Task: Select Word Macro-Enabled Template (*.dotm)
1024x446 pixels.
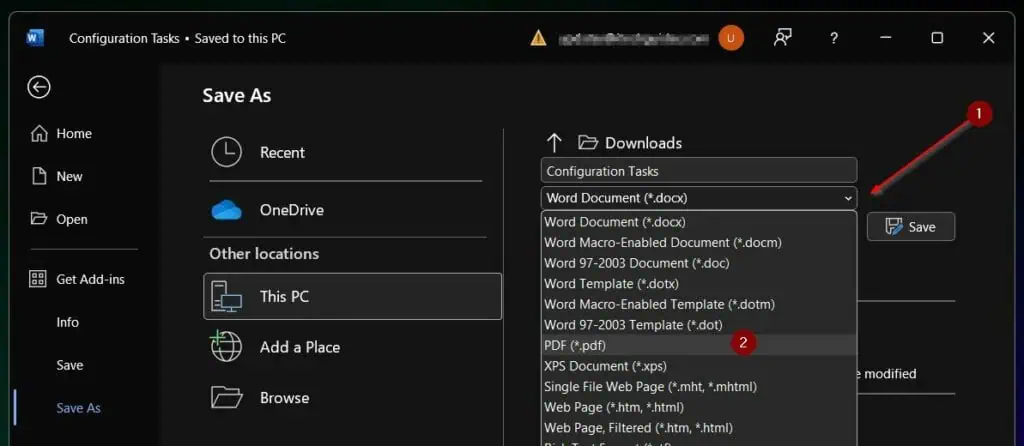Action: tap(699, 304)
